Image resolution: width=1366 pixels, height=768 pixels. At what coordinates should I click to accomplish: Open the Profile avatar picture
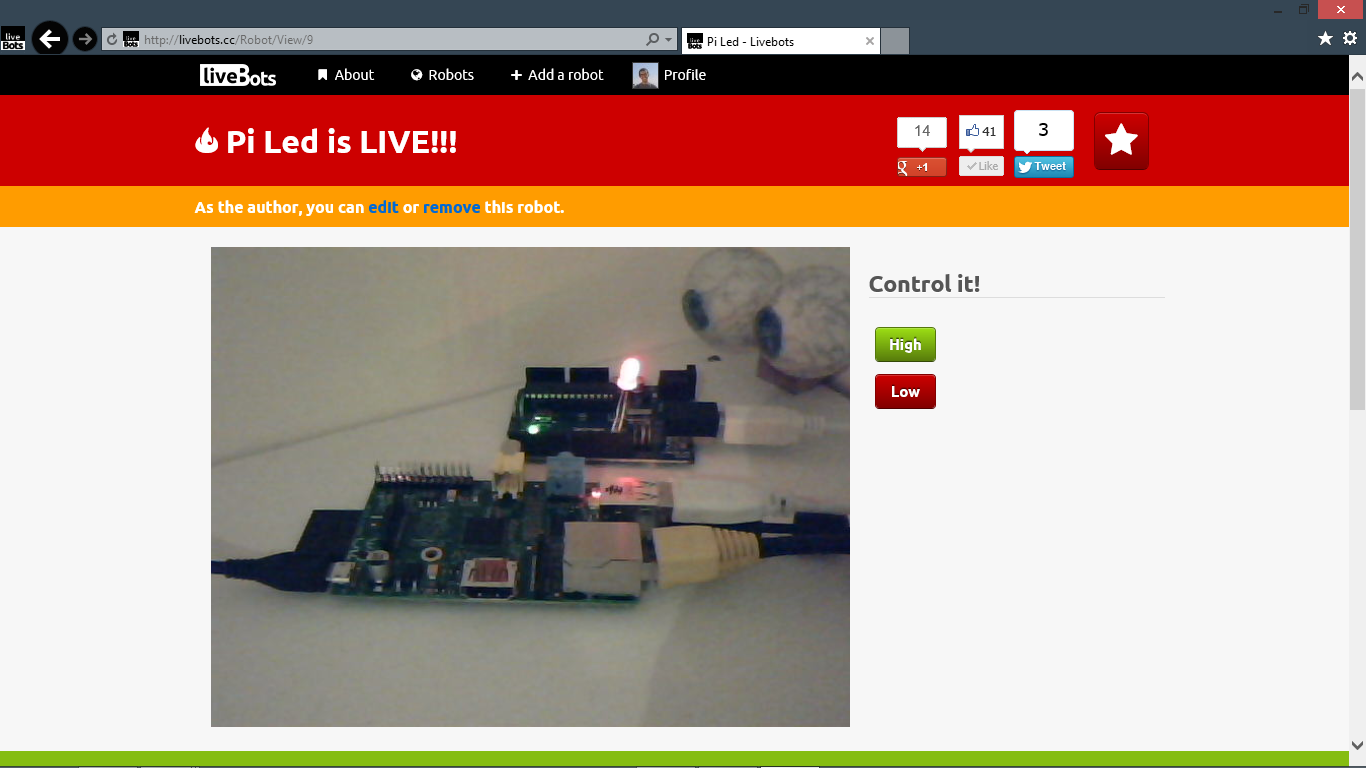click(645, 75)
